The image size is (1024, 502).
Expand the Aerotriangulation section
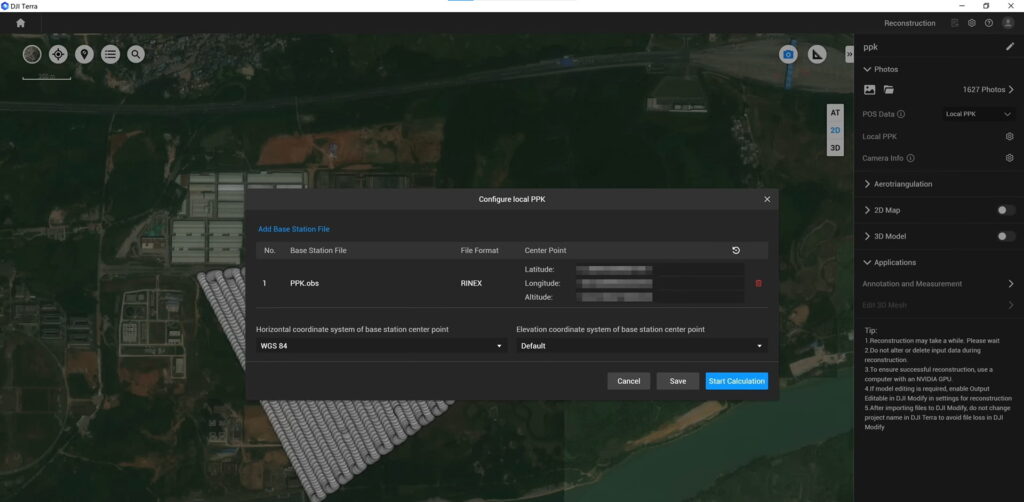867,184
